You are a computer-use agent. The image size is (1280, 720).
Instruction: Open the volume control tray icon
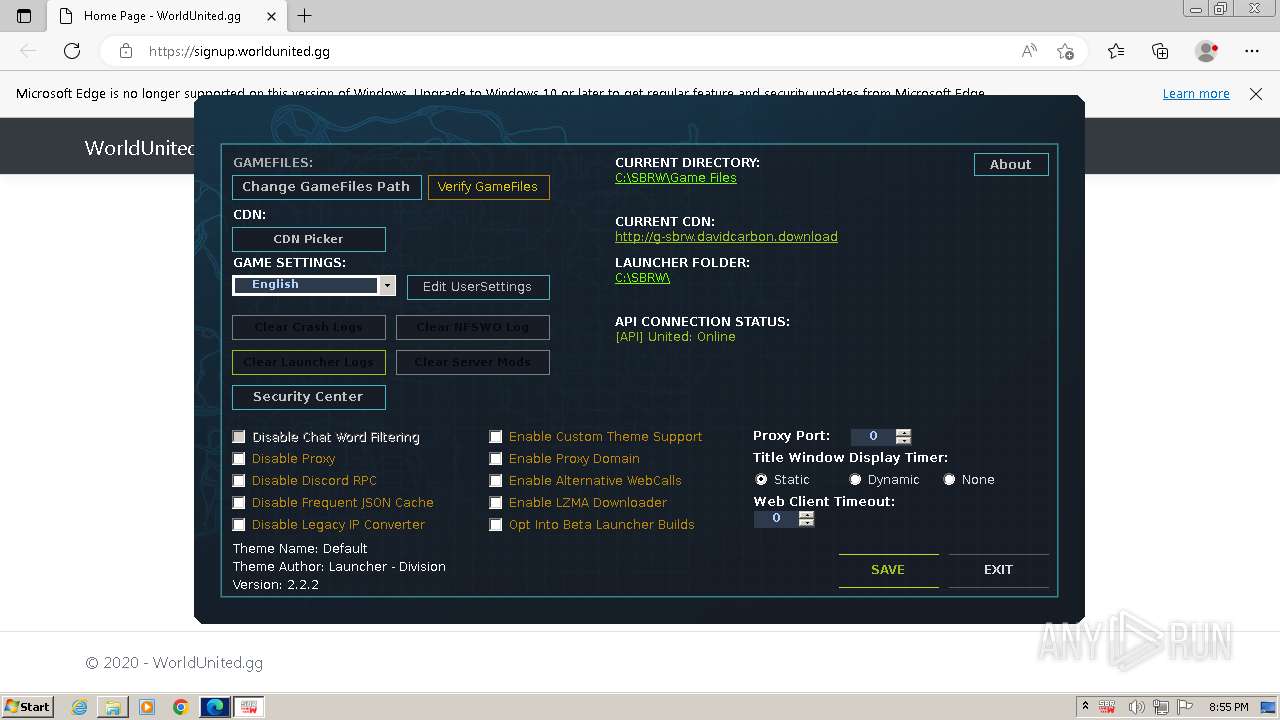coord(1137,707)
